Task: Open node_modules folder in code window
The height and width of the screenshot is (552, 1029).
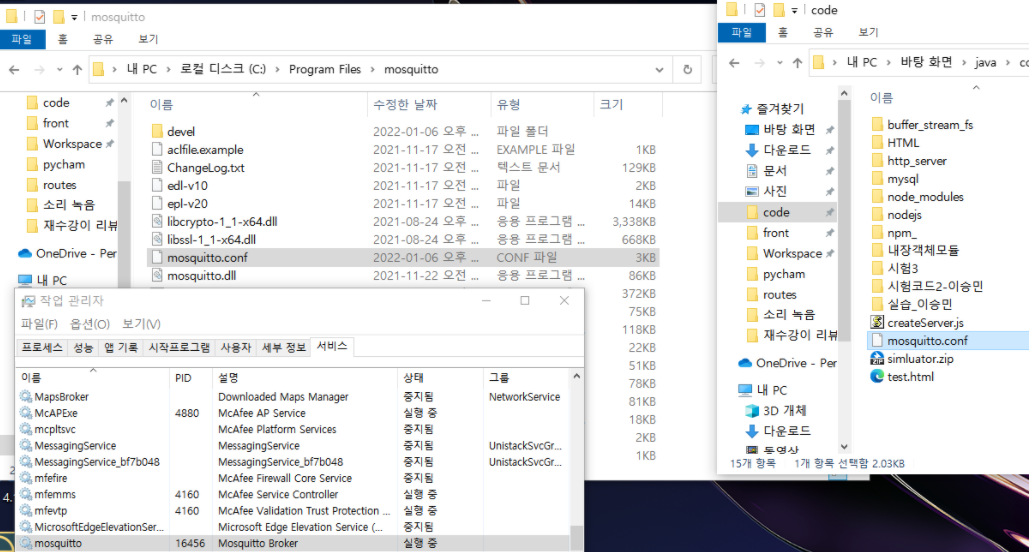Action: click(x=925, y=196)
